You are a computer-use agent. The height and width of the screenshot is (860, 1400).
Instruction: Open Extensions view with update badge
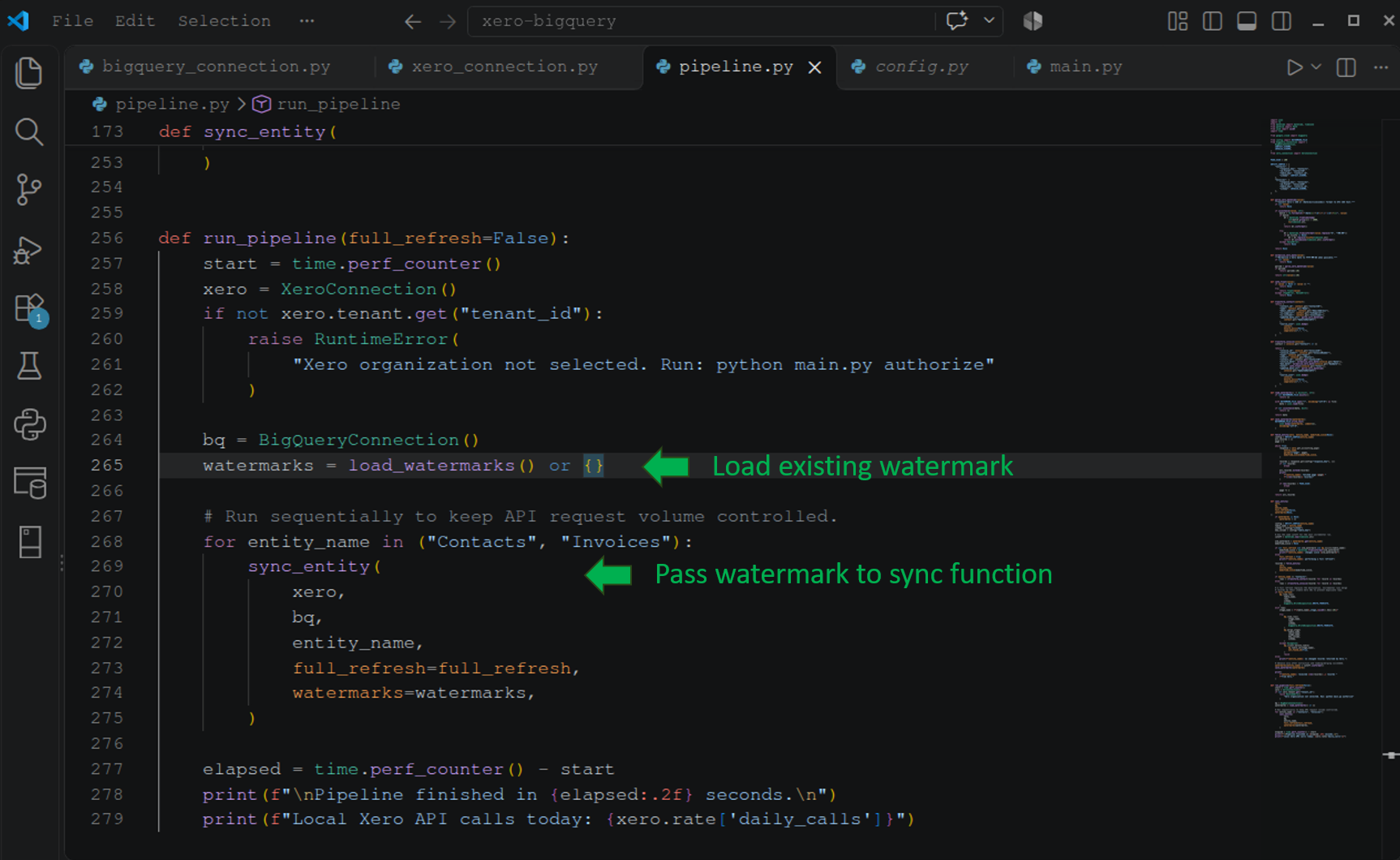tap(31, 310)
